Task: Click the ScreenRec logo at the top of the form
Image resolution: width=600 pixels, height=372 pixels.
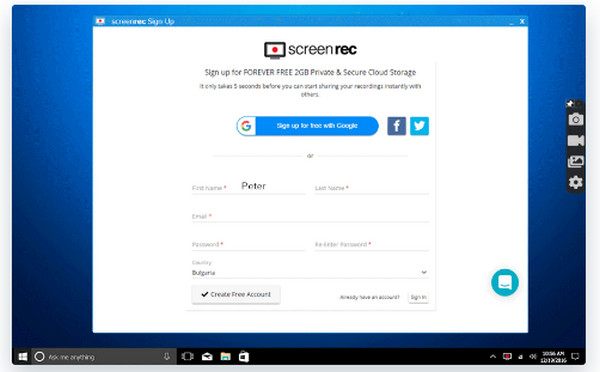Action: click(x=310, y=50)
